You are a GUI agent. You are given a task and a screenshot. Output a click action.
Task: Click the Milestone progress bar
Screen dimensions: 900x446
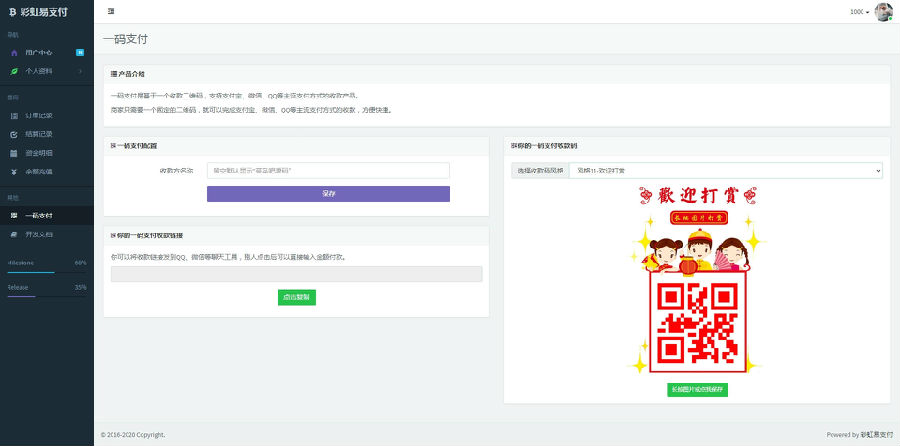pos(46,272)
